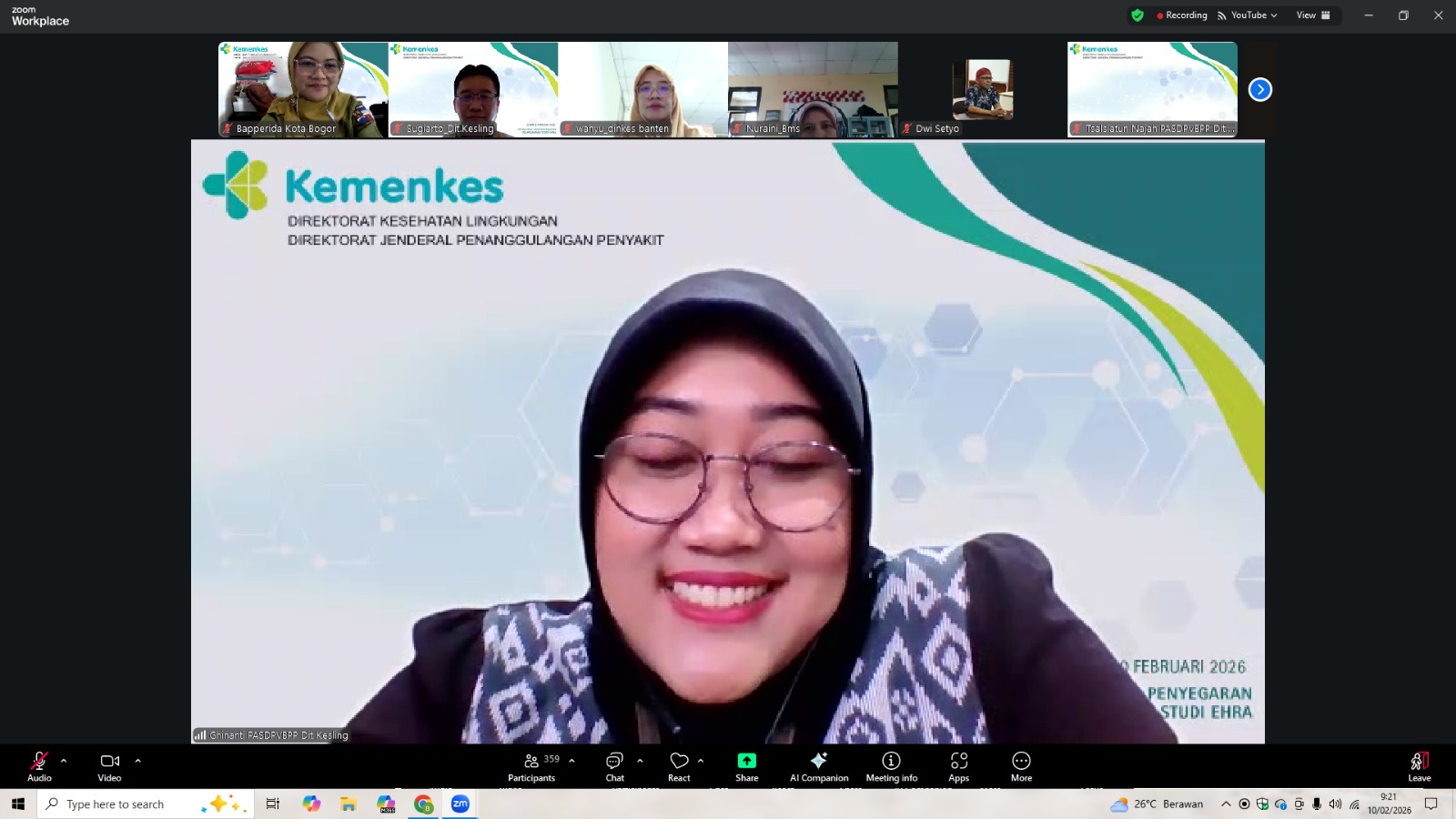Open the Participants panel
This screenshot has height=819, width=1456.
[531, 765]
